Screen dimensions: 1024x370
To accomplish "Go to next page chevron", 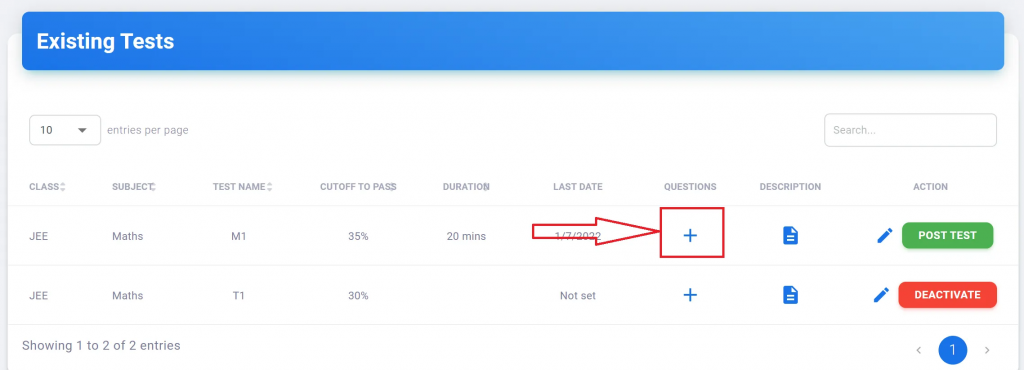I will (987, 350).
